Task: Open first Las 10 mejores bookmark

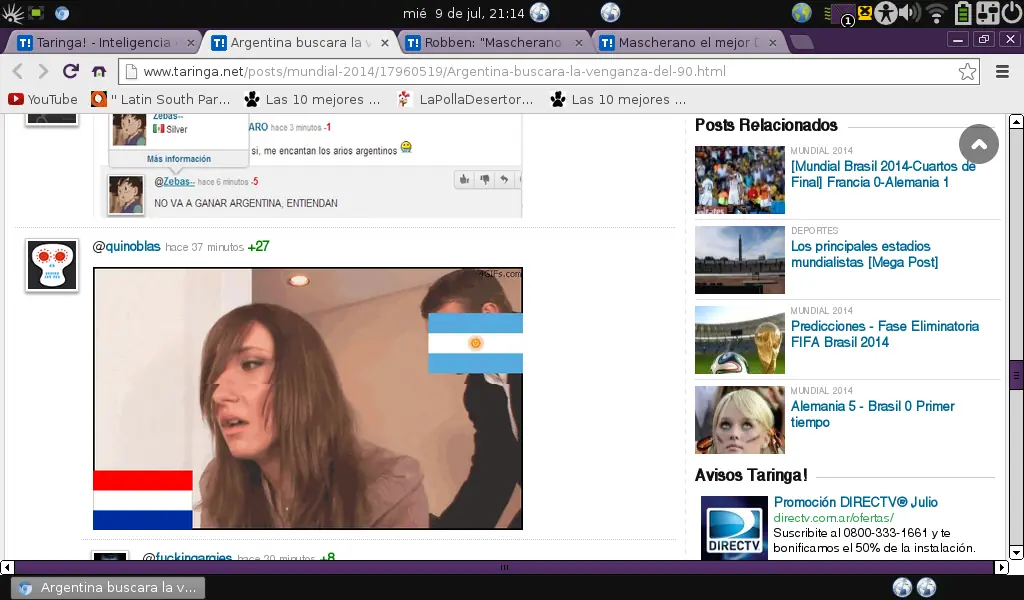Action: click(312, 99)
